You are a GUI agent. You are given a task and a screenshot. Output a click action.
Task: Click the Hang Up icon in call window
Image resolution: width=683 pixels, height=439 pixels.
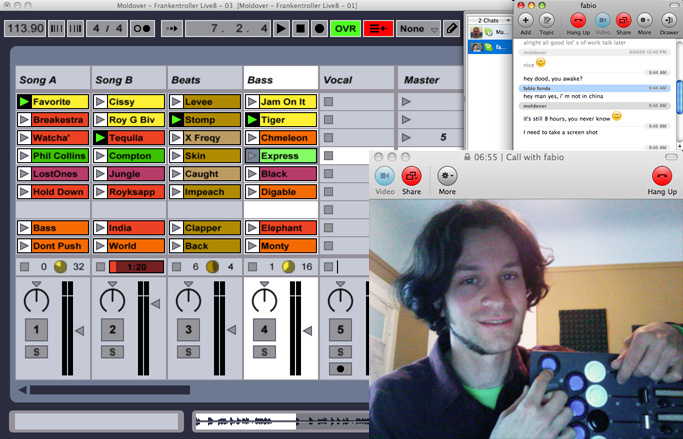coord(661,175)
